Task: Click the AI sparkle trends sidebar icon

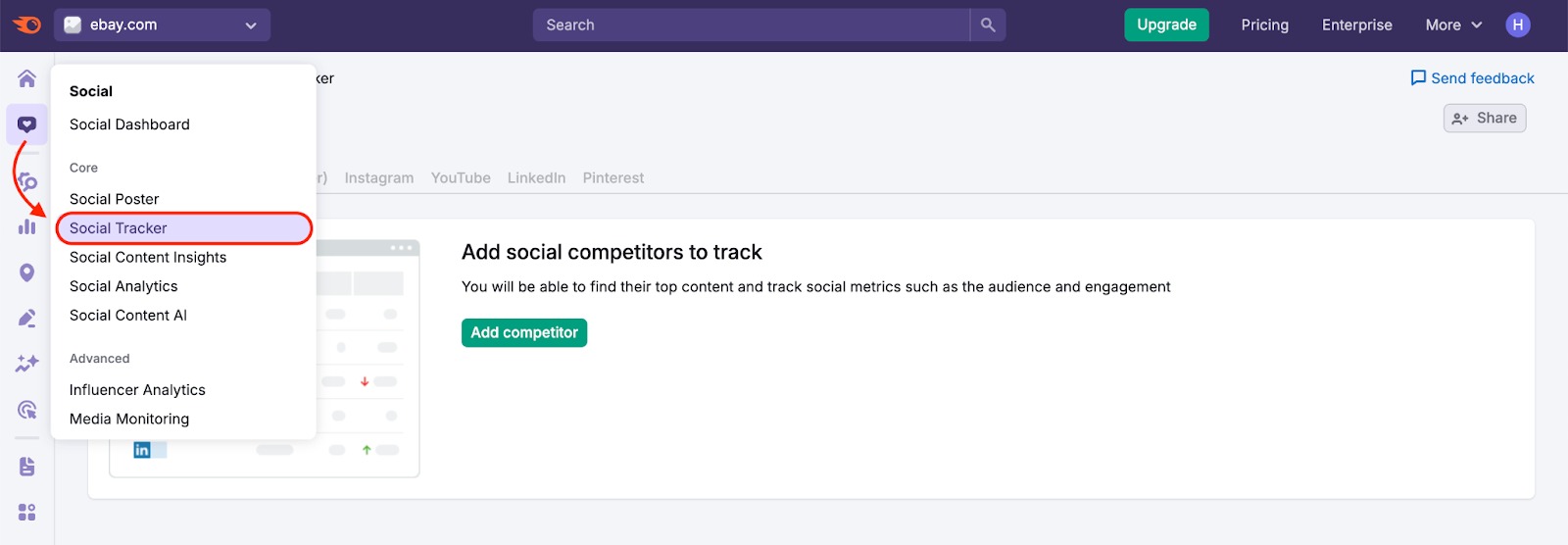Action: point(26,364)
